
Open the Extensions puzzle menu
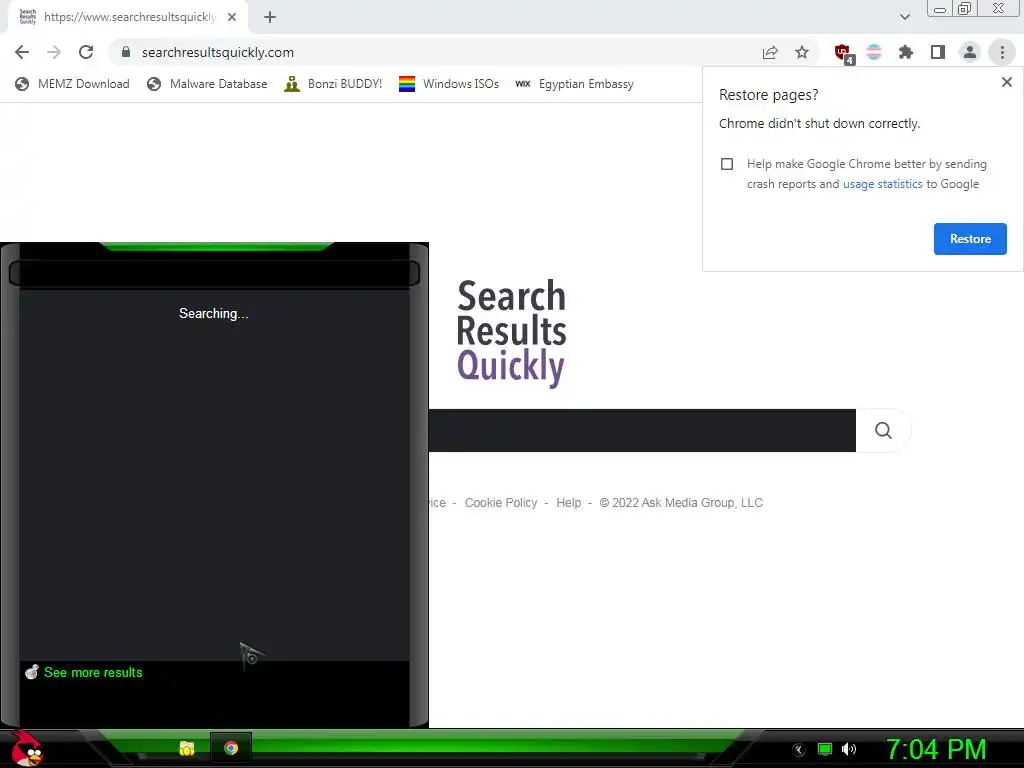tap(906, 52)
